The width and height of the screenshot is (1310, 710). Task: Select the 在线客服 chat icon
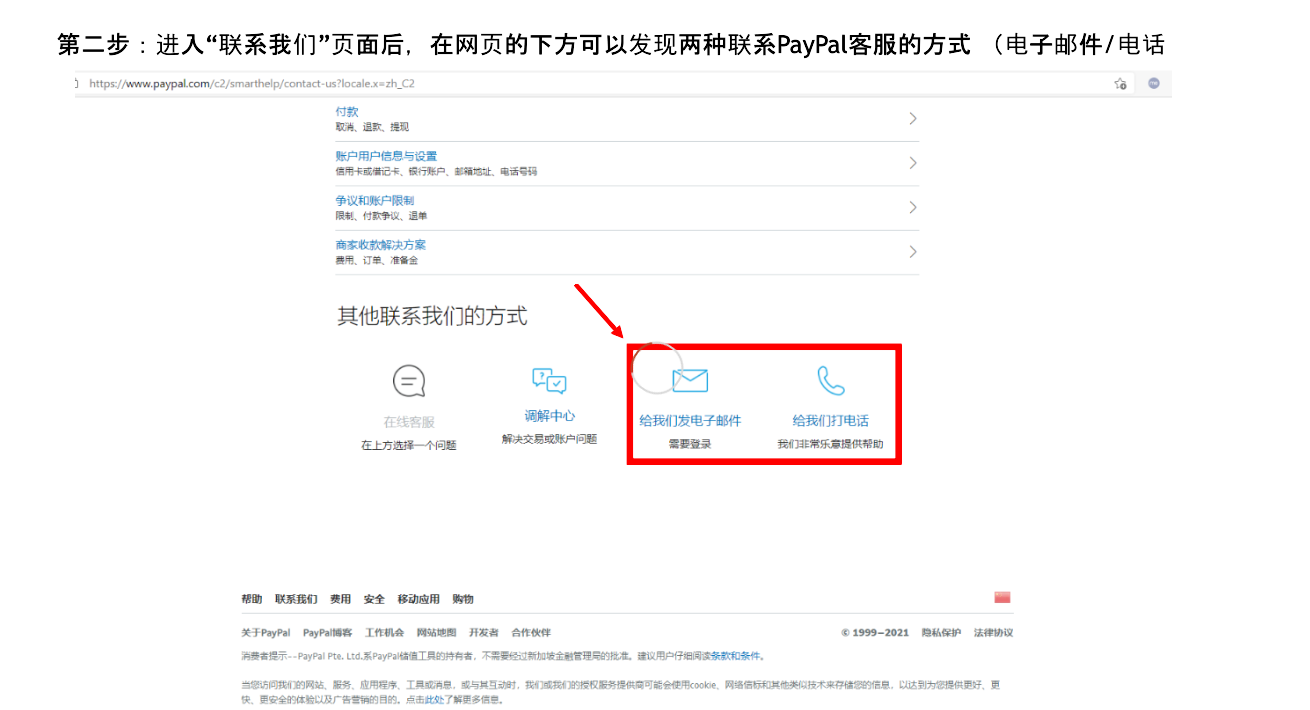pos(408,381)
